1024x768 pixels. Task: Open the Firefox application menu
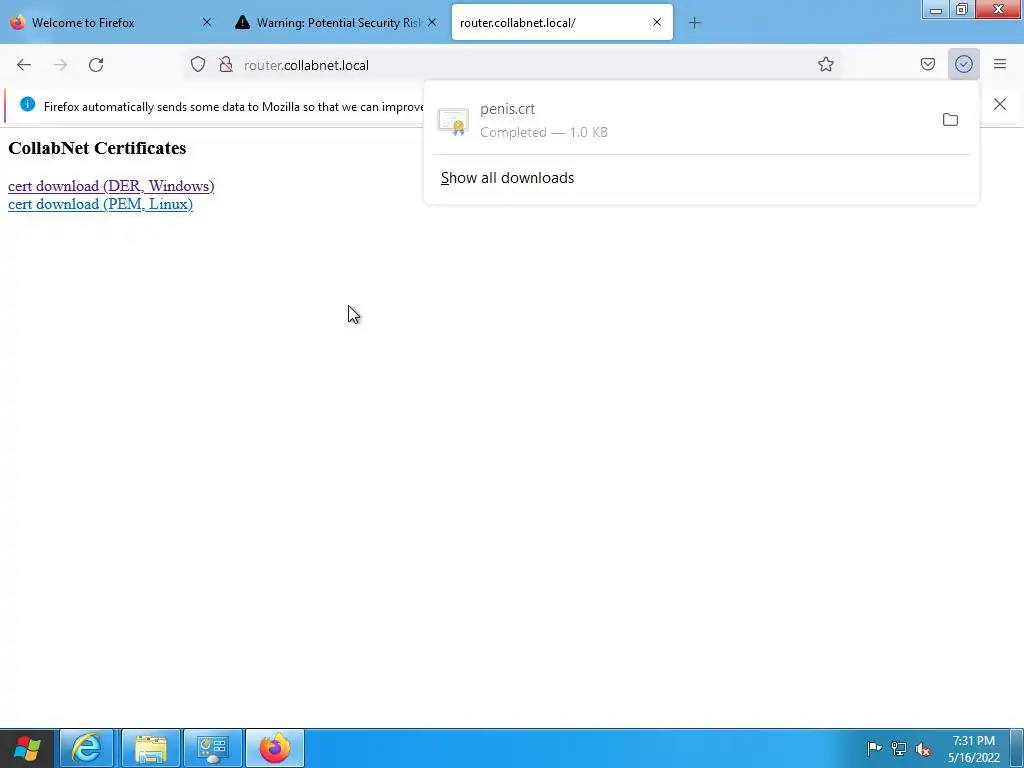point(999,64)
